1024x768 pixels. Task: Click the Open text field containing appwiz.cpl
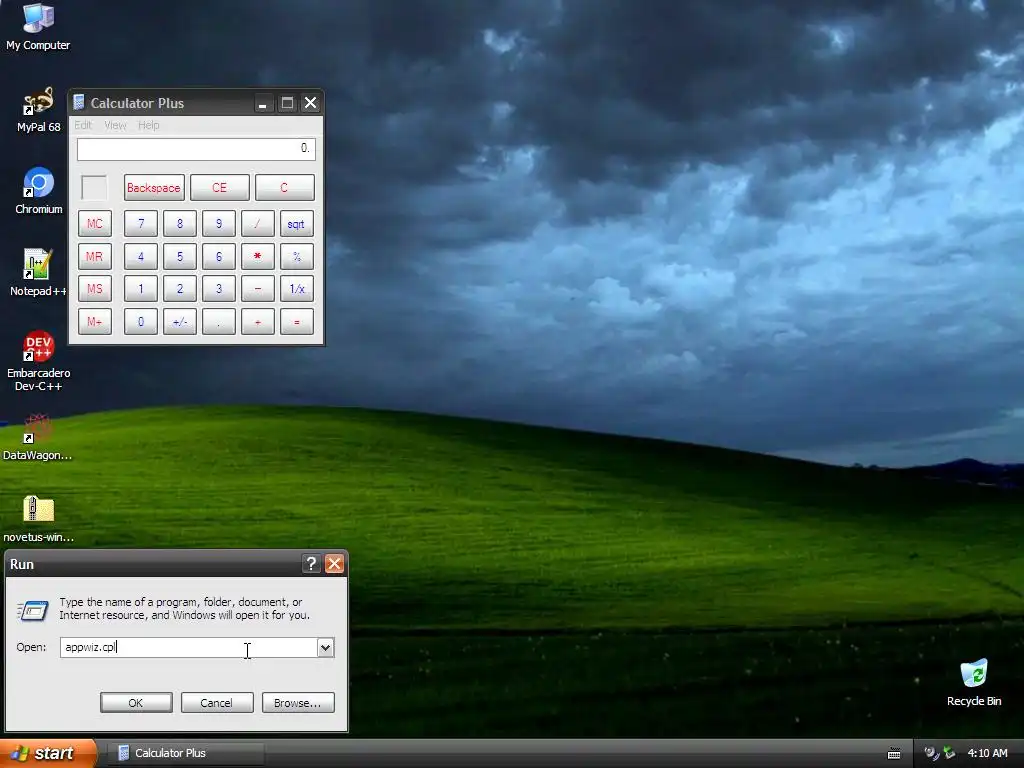[189, 647]
